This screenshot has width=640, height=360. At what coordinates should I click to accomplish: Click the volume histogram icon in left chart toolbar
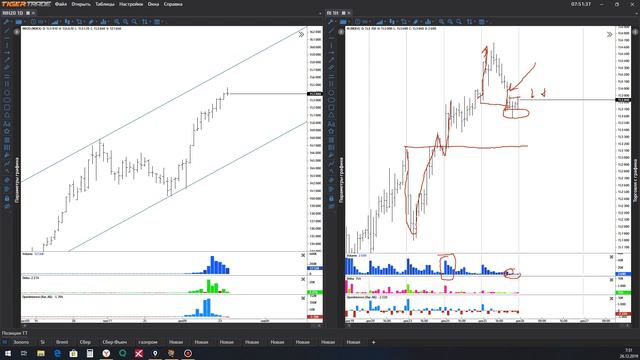coord(55,22)
